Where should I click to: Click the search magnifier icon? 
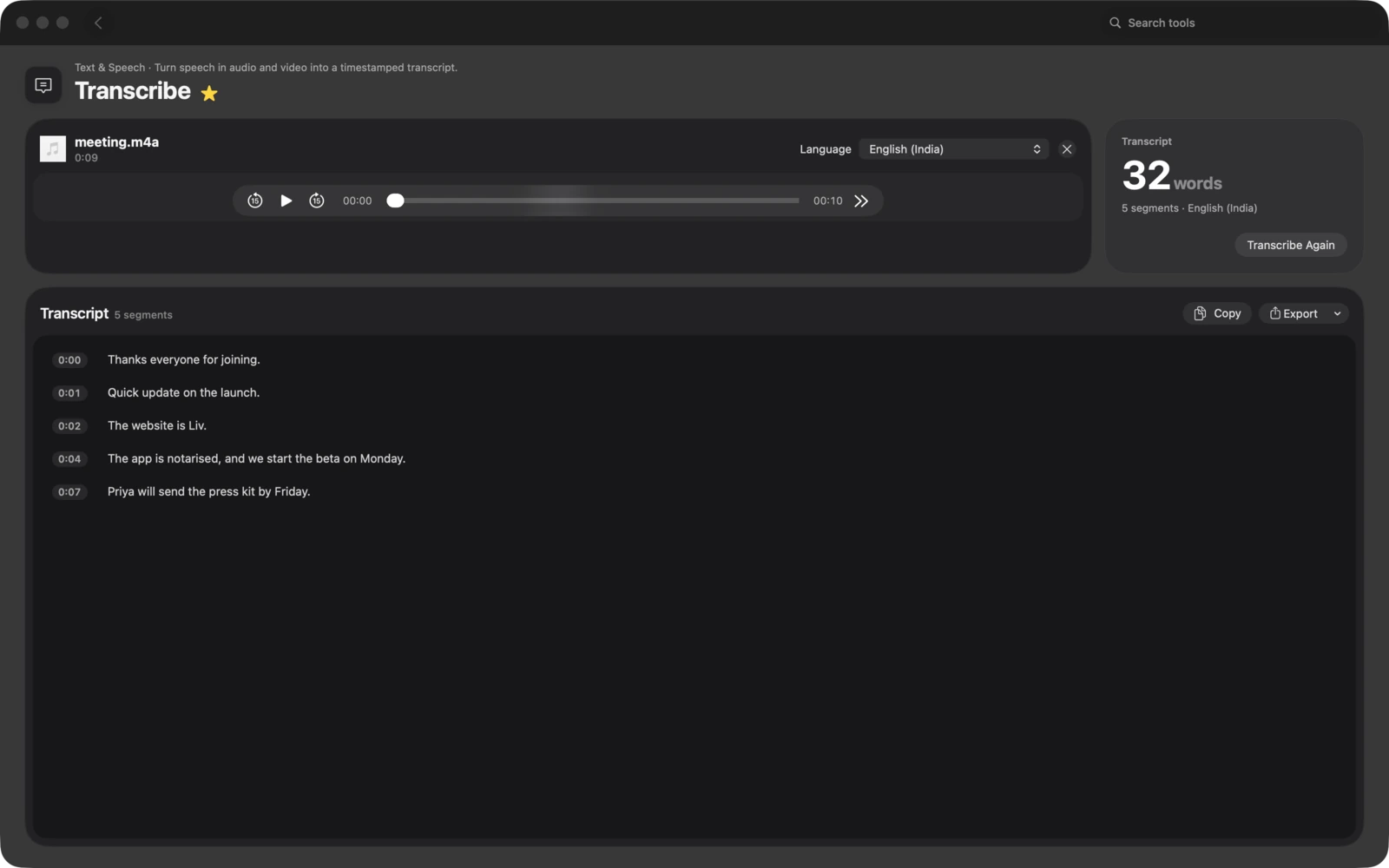pos(1115,23)
